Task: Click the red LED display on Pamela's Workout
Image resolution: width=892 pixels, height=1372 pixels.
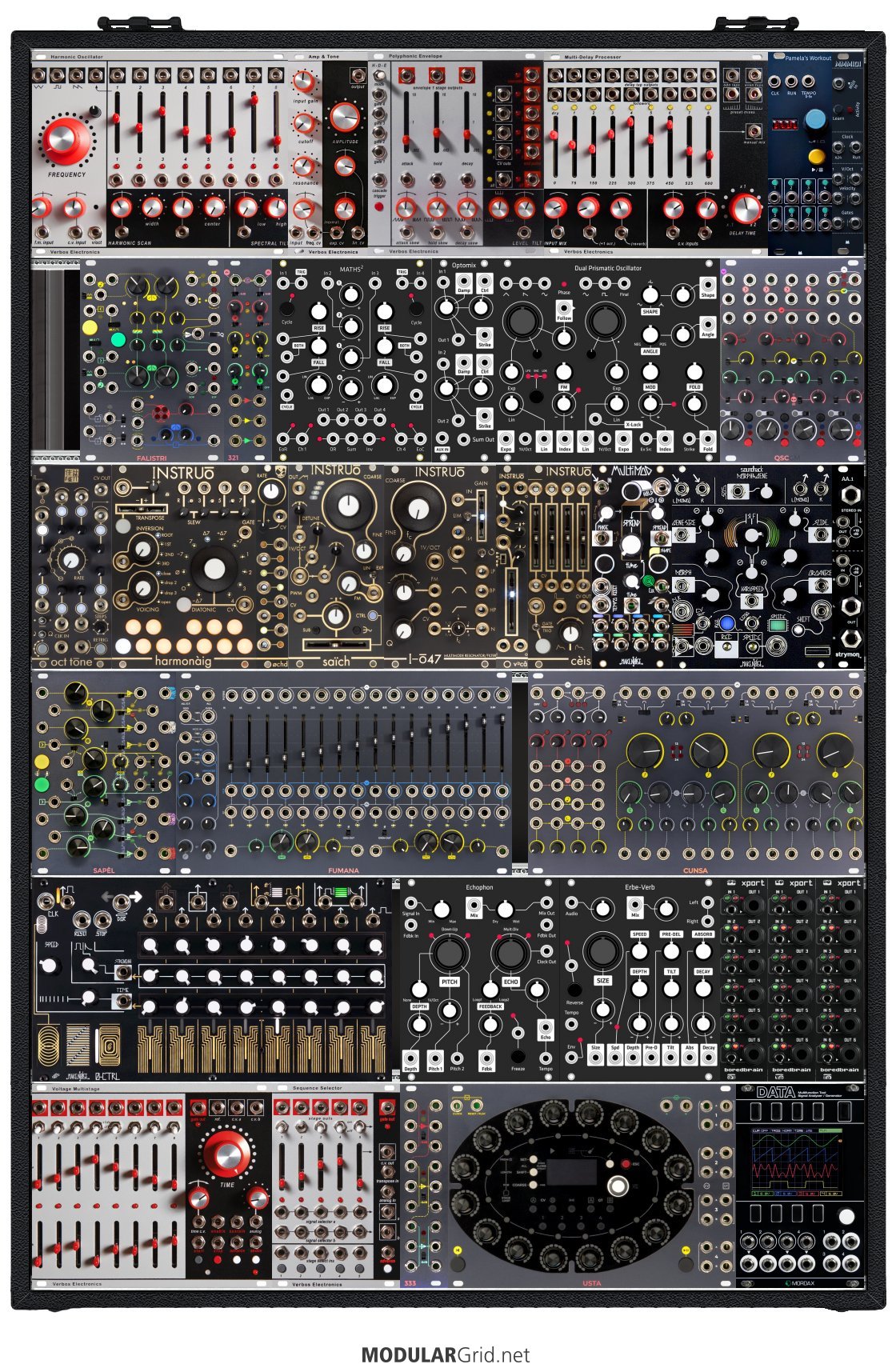Action: point(786,124)
